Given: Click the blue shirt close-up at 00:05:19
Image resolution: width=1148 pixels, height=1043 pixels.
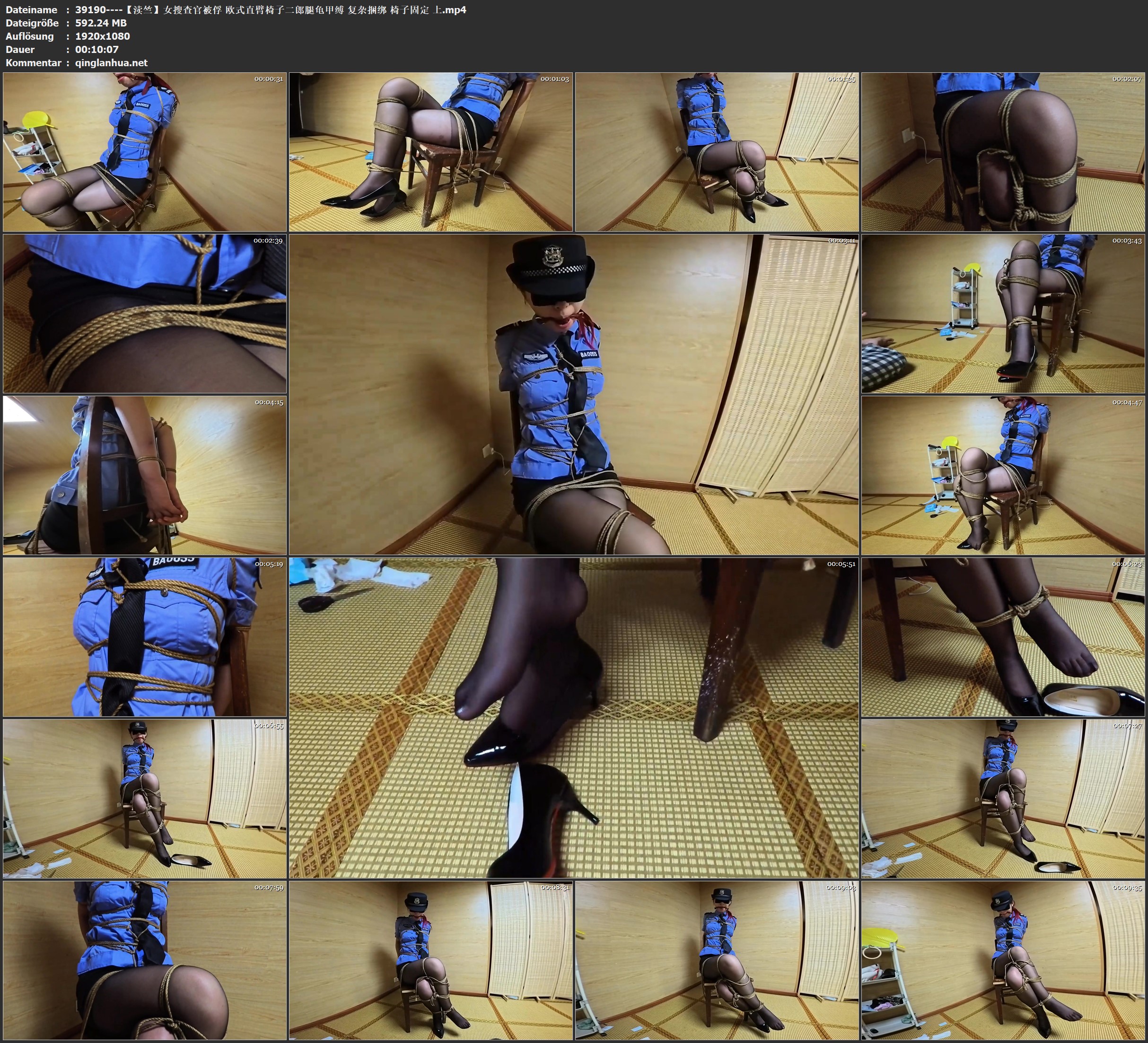Looking at the screenshot, I should pyautogui.click(x=145, y=637).
